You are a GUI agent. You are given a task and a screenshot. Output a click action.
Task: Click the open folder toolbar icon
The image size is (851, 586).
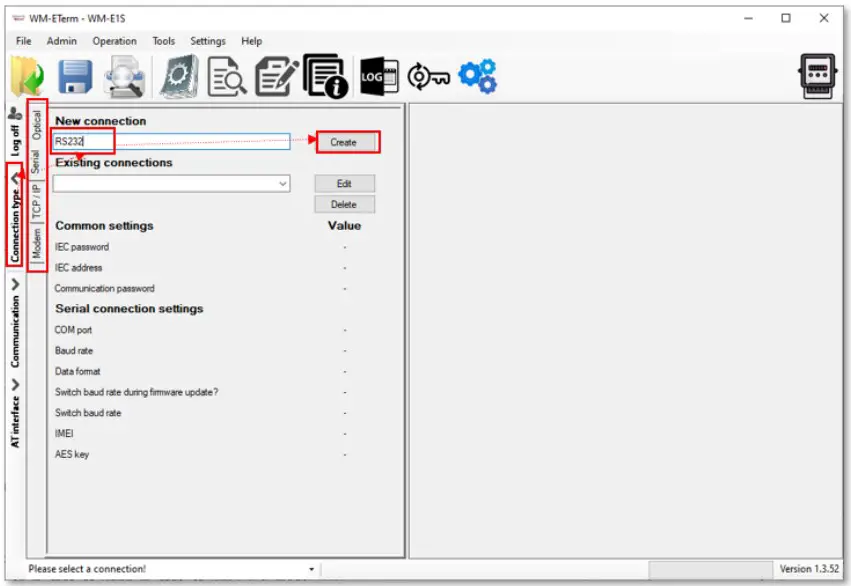[x=28, y=77]
